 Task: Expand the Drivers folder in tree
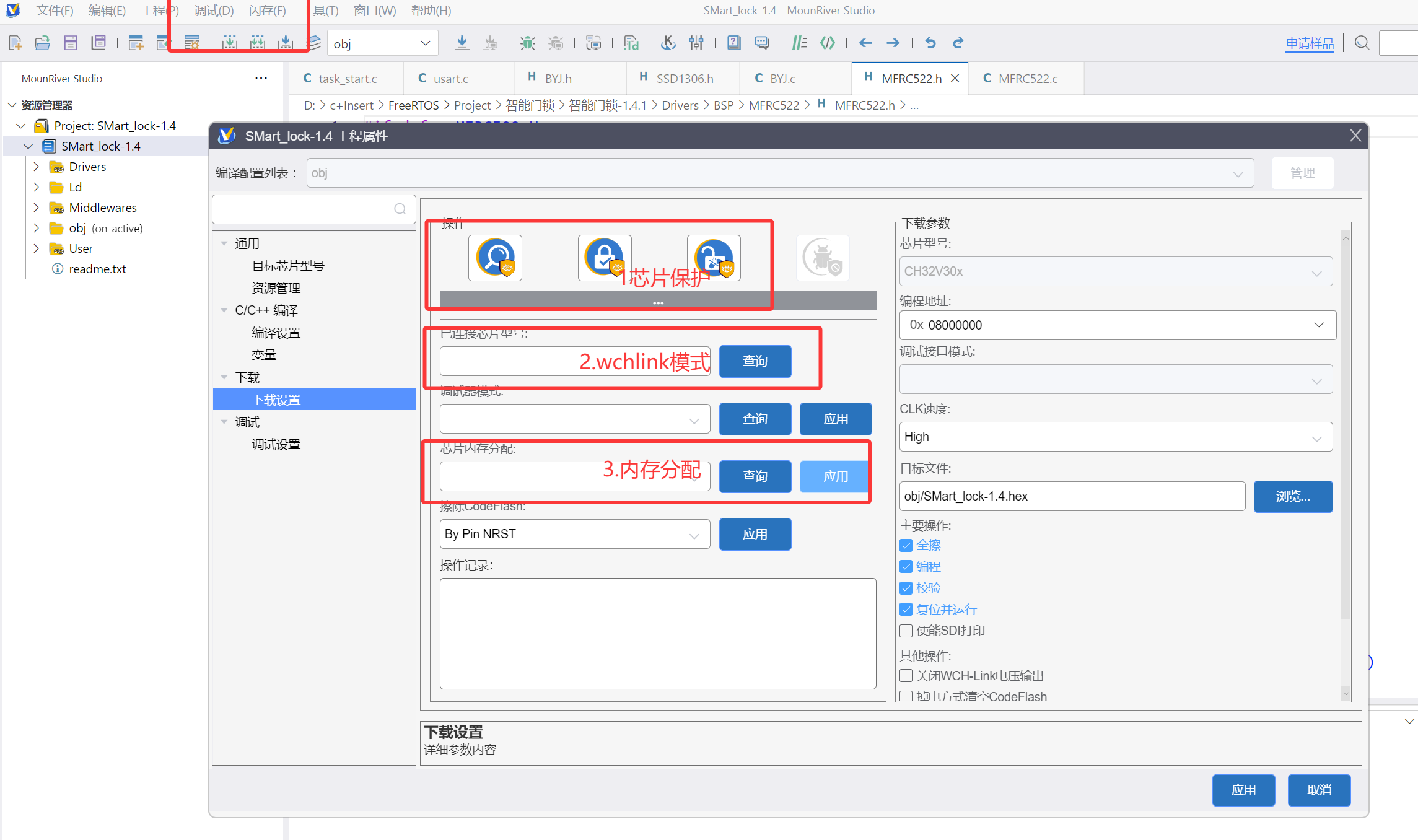click(36, 167)
